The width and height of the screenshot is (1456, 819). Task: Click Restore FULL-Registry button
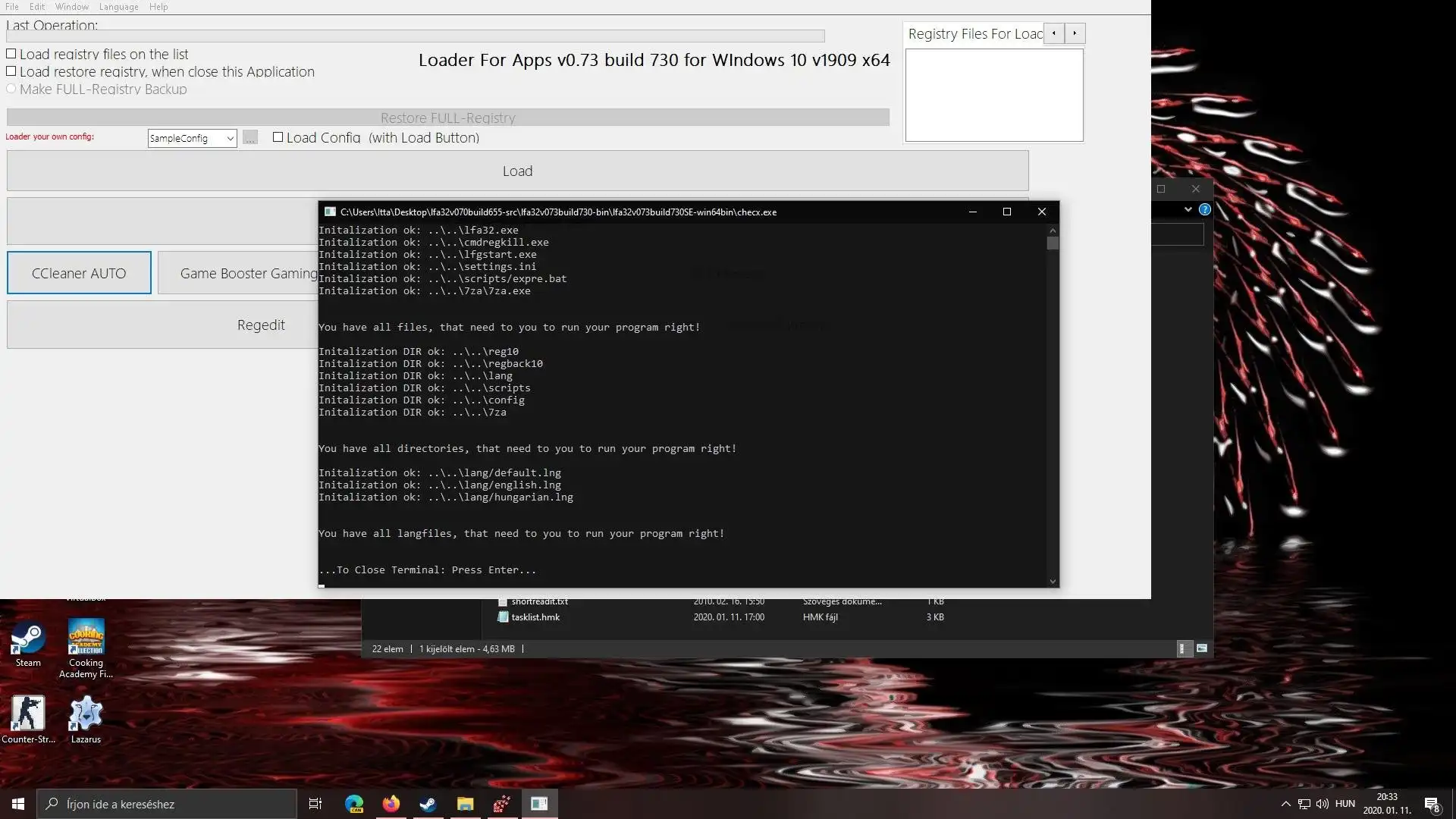point(447,117)
